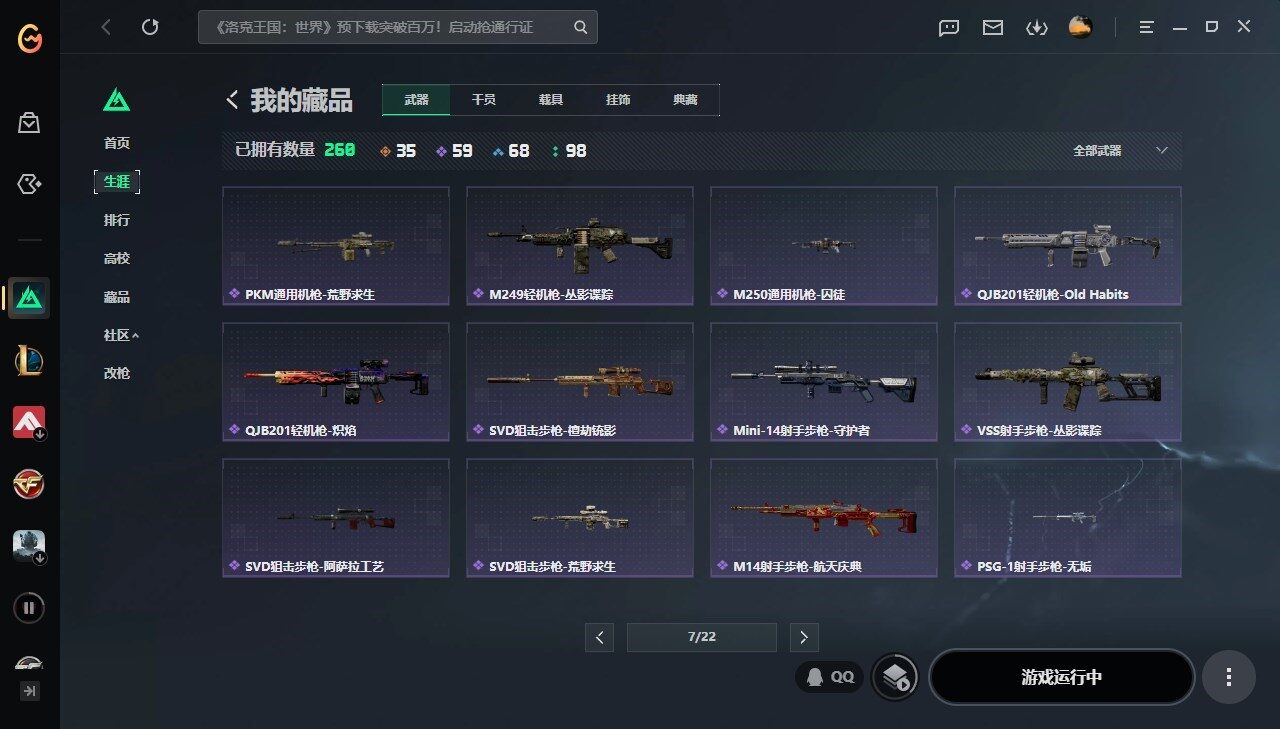Click the QQ penguin button
The height and width of the screenshot is (729, 1280).
(829, 677)
